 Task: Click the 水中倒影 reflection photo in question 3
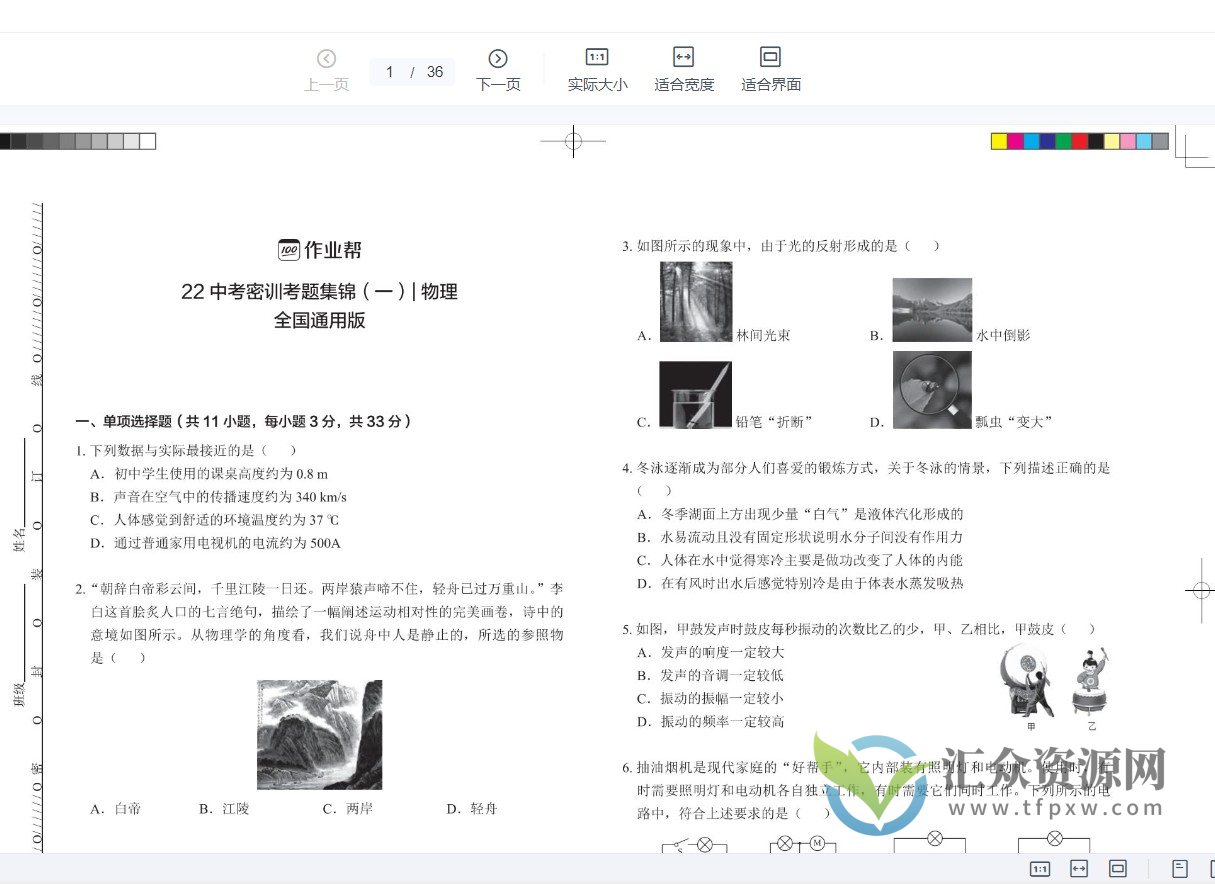(932, 308)
